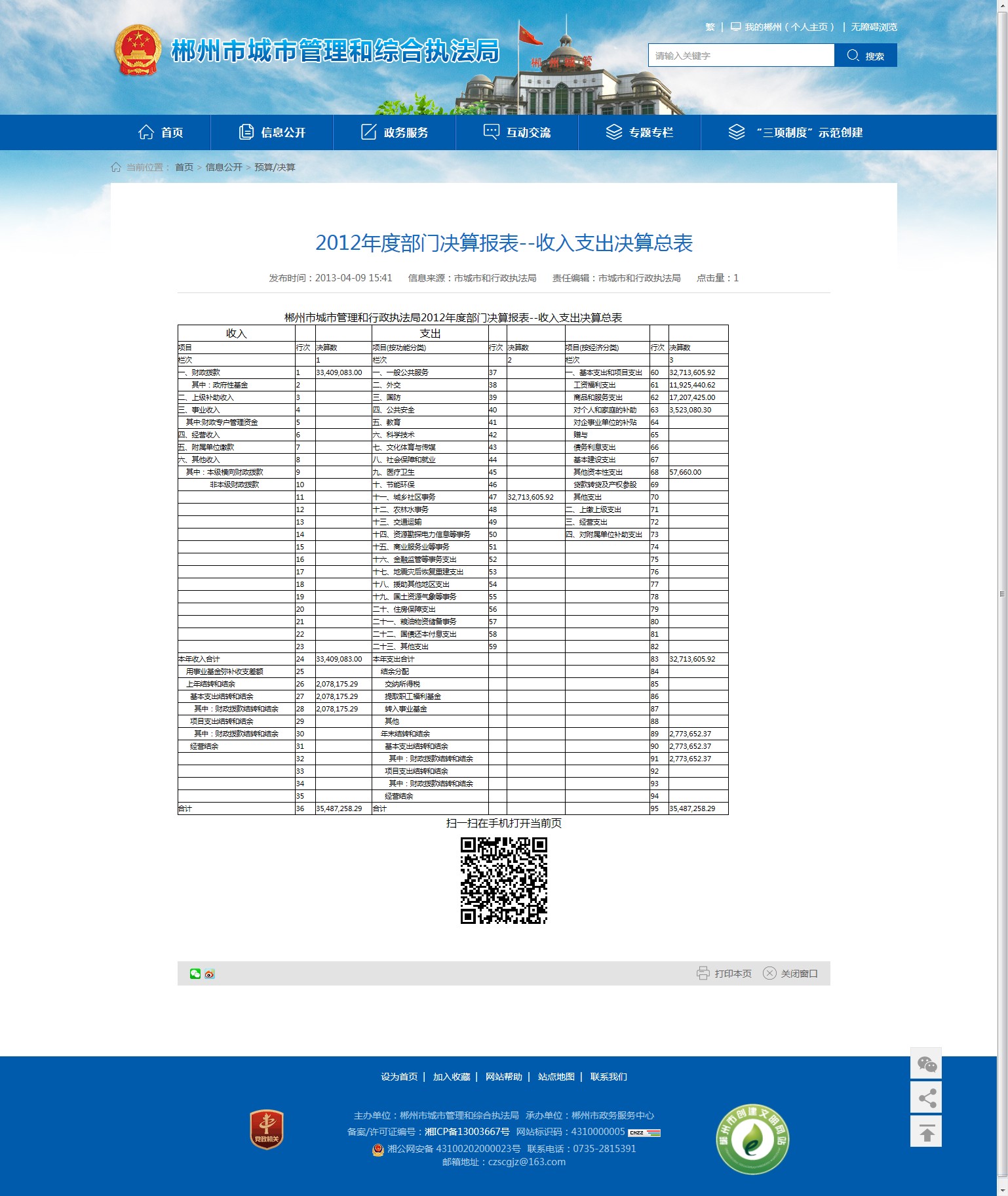Image resolution: width=1008 pixels, height=1196 pixels.
Task: Open the 互动交流 navigation menu item
Action: tap(517, 132)
